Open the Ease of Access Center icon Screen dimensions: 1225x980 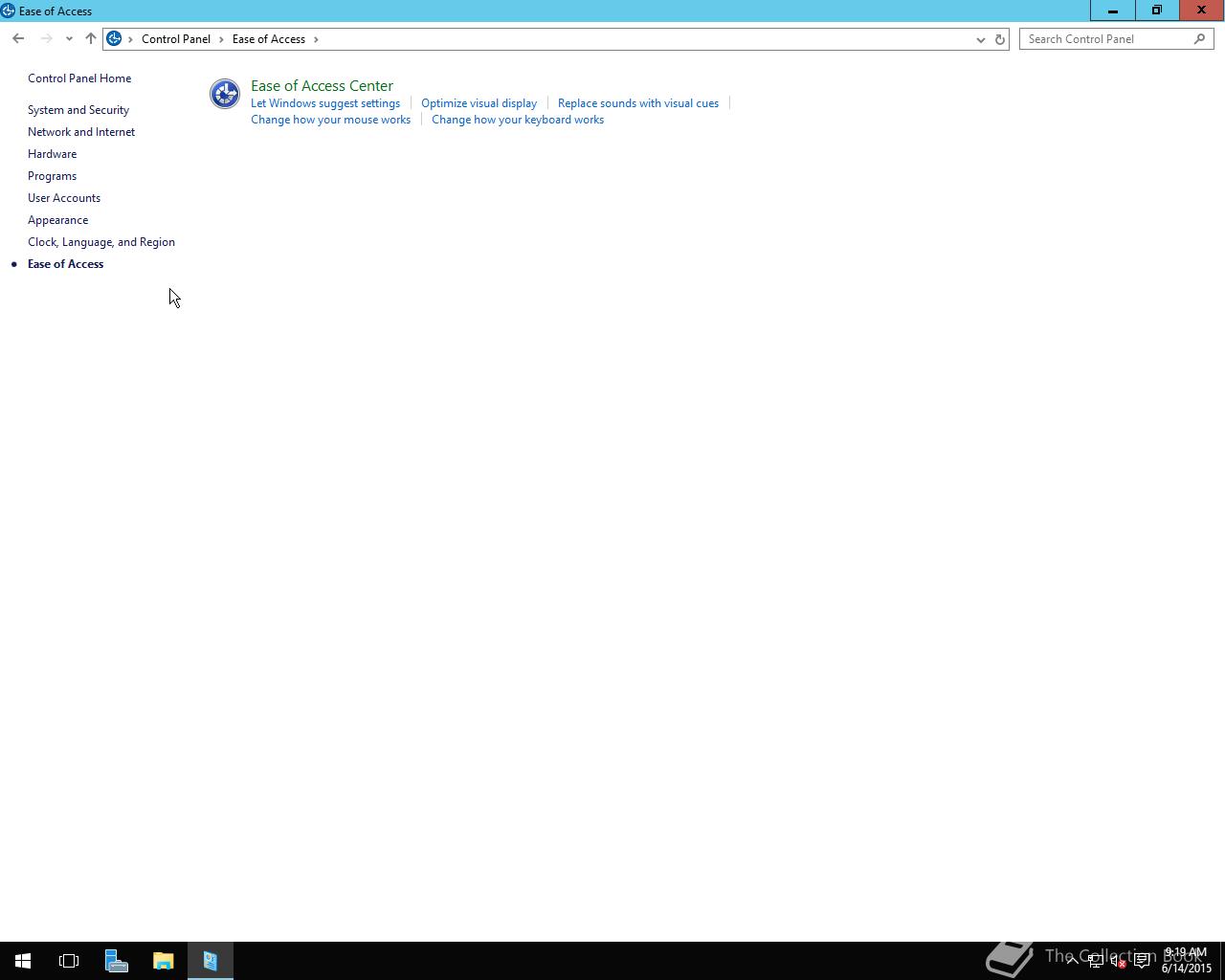point(225,94)
